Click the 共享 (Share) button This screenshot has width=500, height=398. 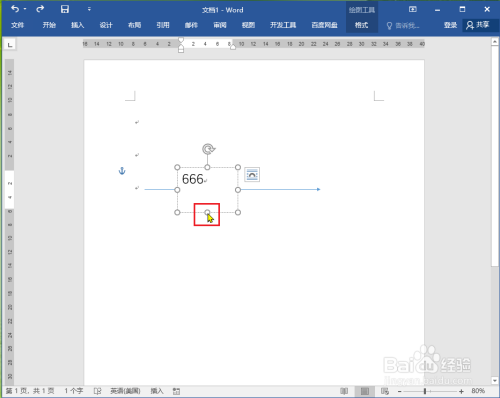[478, 25]
